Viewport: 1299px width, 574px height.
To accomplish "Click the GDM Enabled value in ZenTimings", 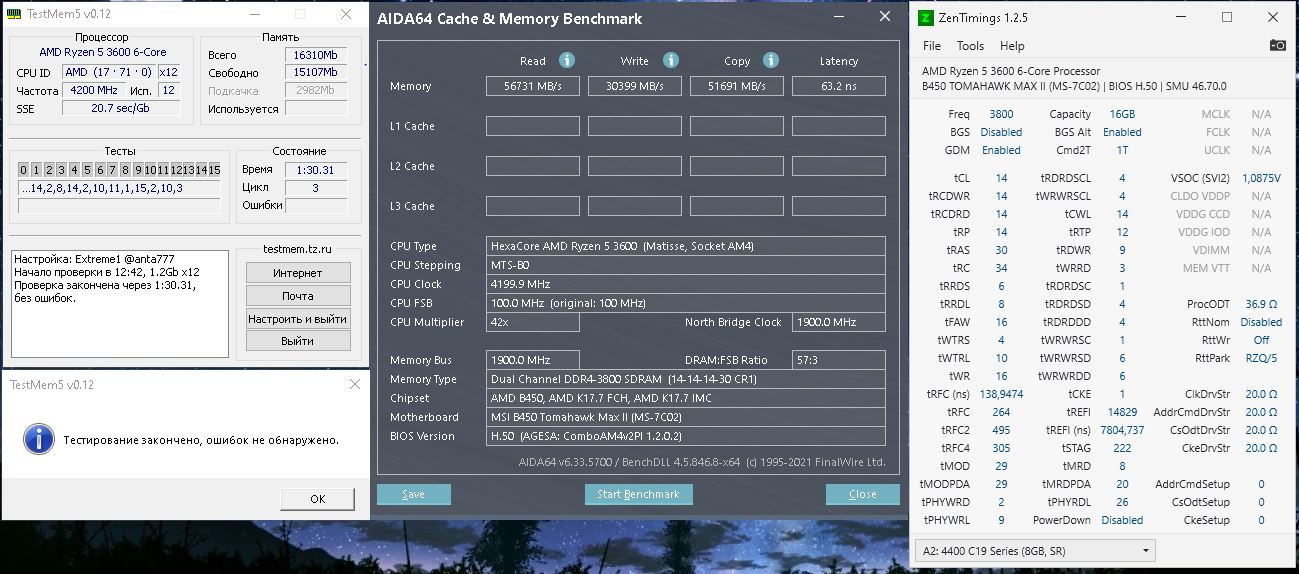I will (1001, 150).
